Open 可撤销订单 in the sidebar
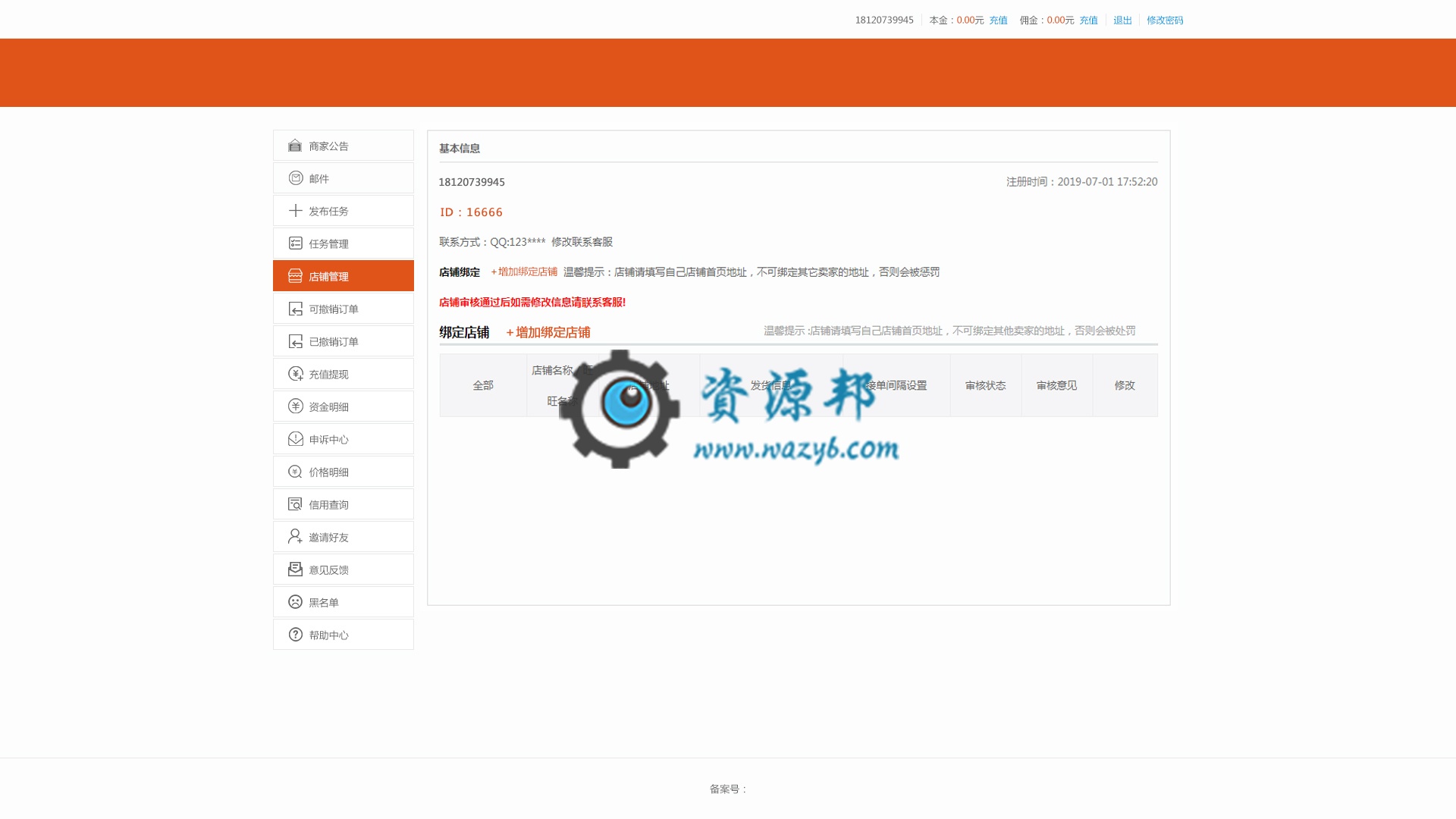1456x819 pixels. coord(344,309)
